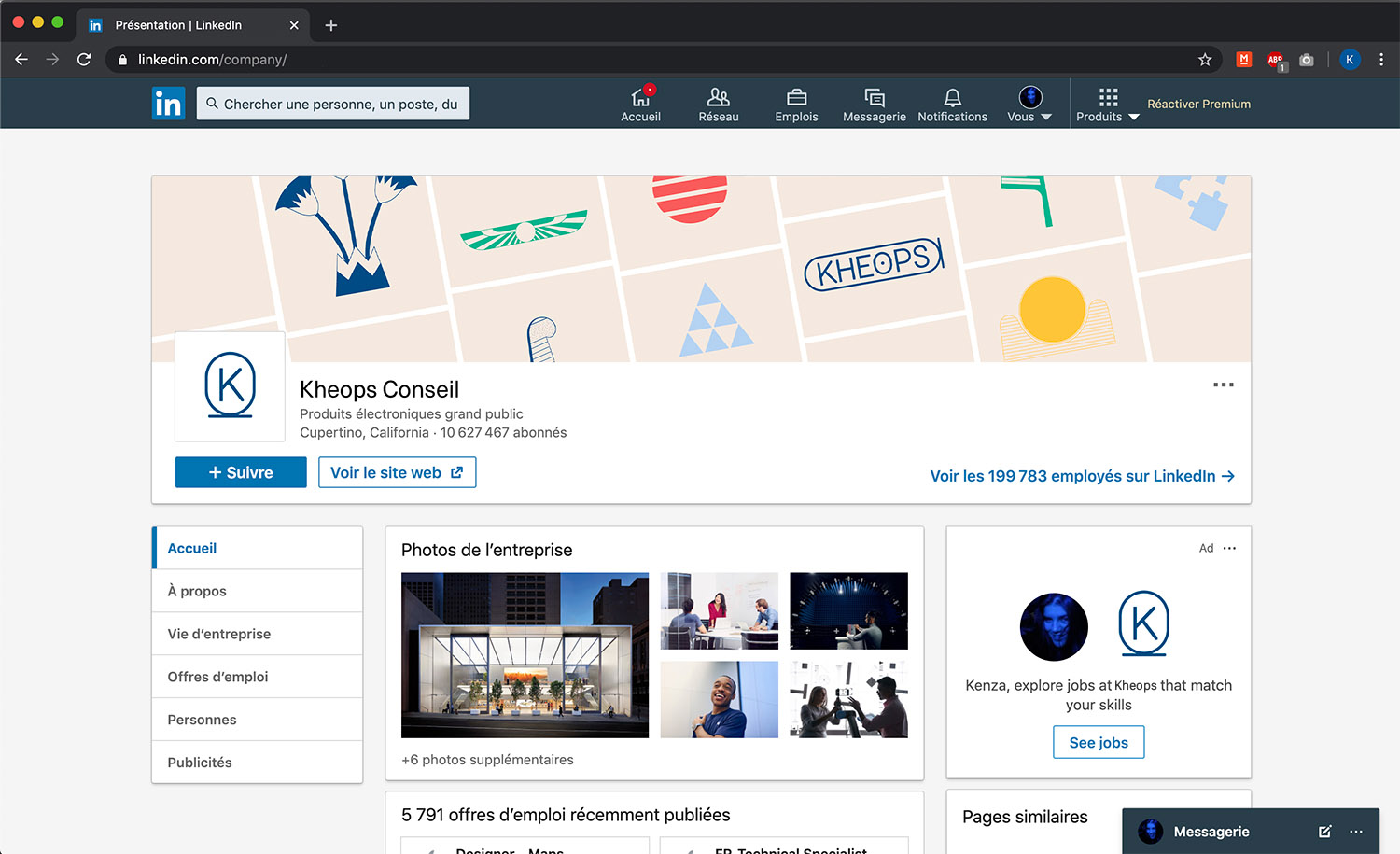This screenshot has width=1400, height=854.
Task: Open the office meeting photo thumbnail
Action: (x=719, y=610)
